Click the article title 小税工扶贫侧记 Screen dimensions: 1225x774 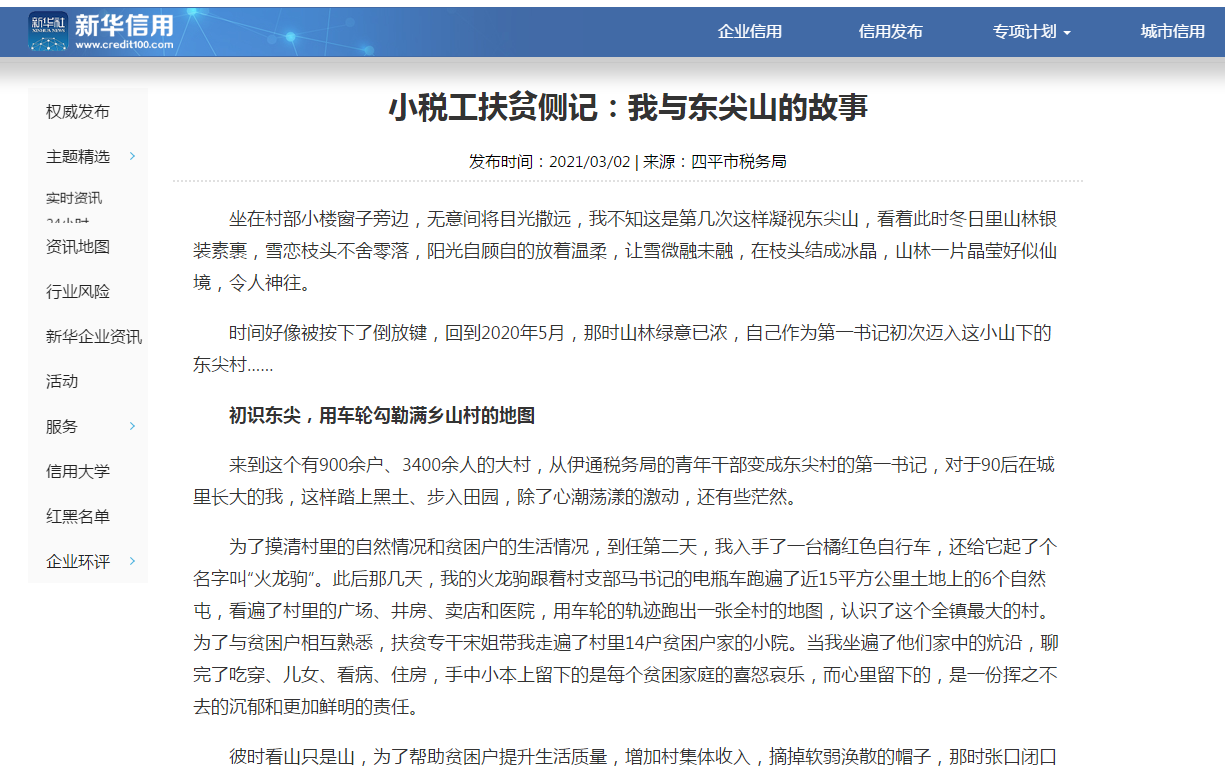628,108
